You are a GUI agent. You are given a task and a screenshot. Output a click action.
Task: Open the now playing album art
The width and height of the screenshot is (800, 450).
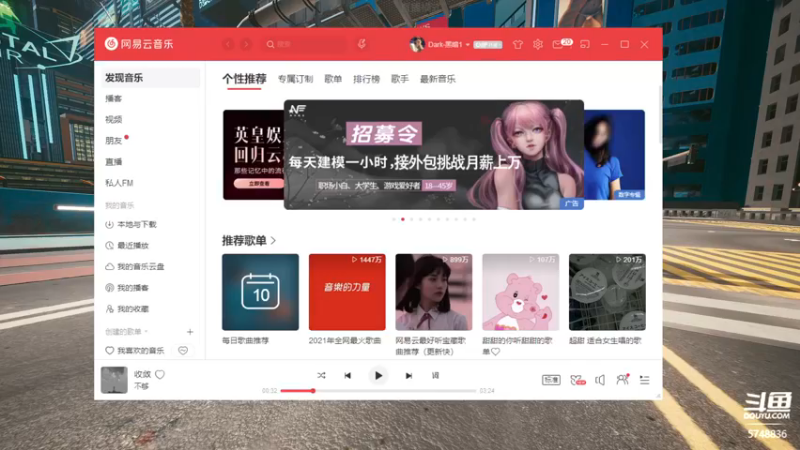(x=114, y=380)
